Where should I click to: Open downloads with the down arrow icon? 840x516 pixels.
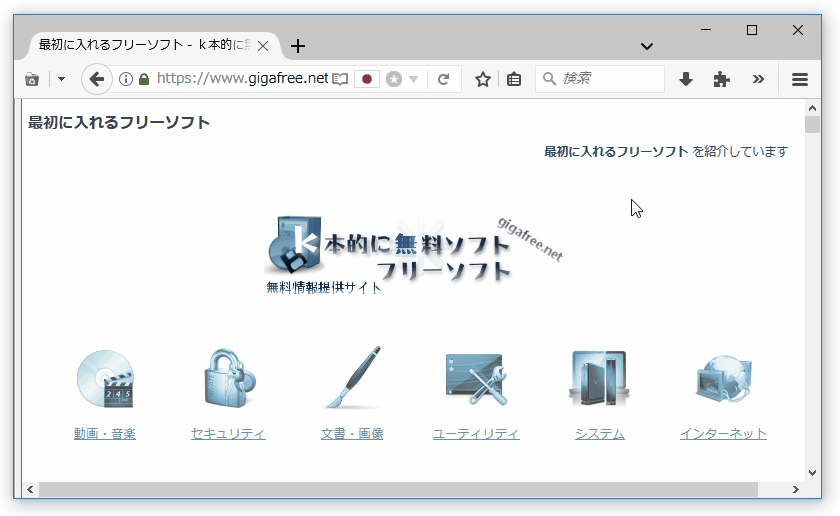click(686, 79)
